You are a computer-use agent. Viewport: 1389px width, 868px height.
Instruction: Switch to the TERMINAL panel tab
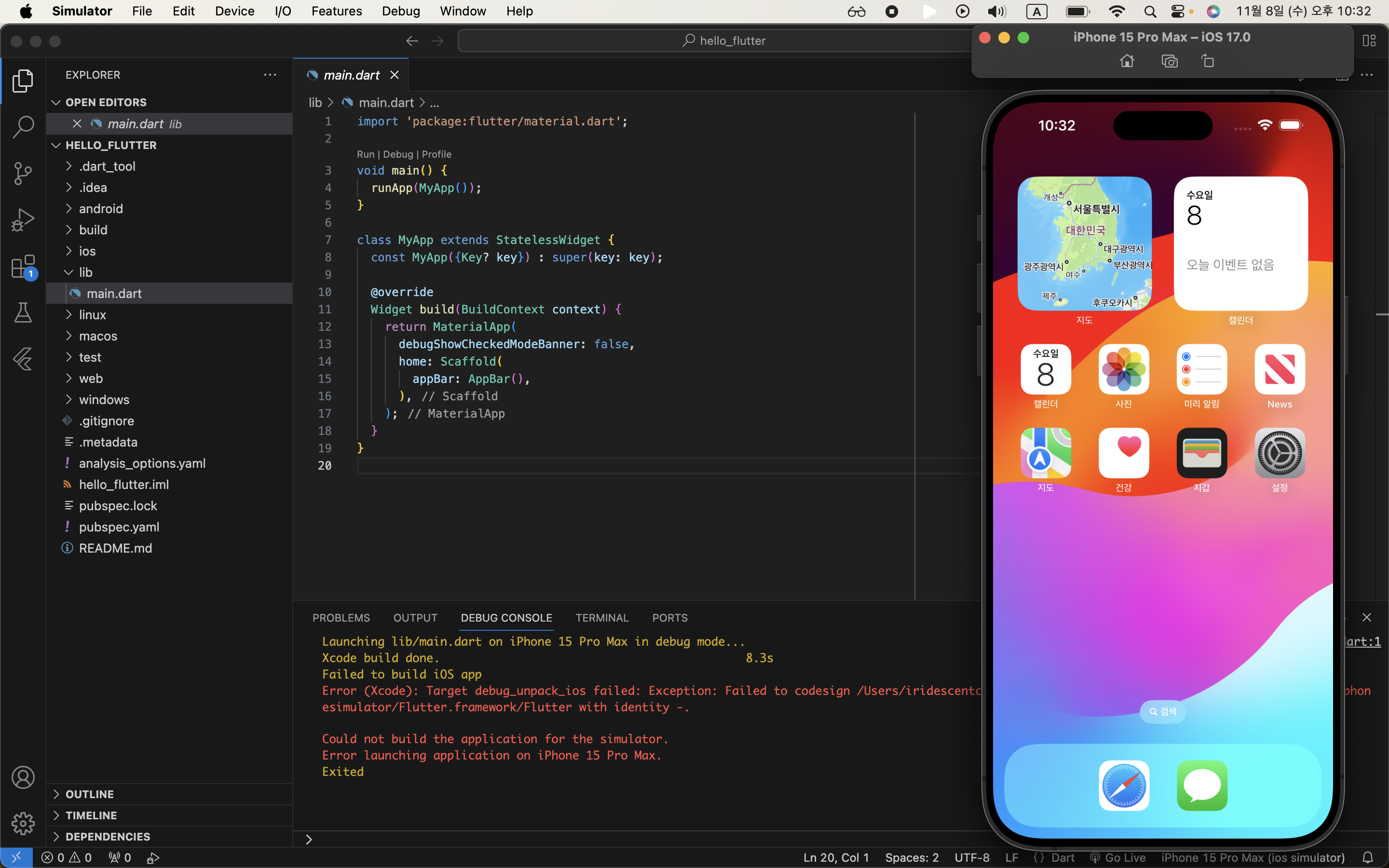pyautogui.click(x=602, y=618)
